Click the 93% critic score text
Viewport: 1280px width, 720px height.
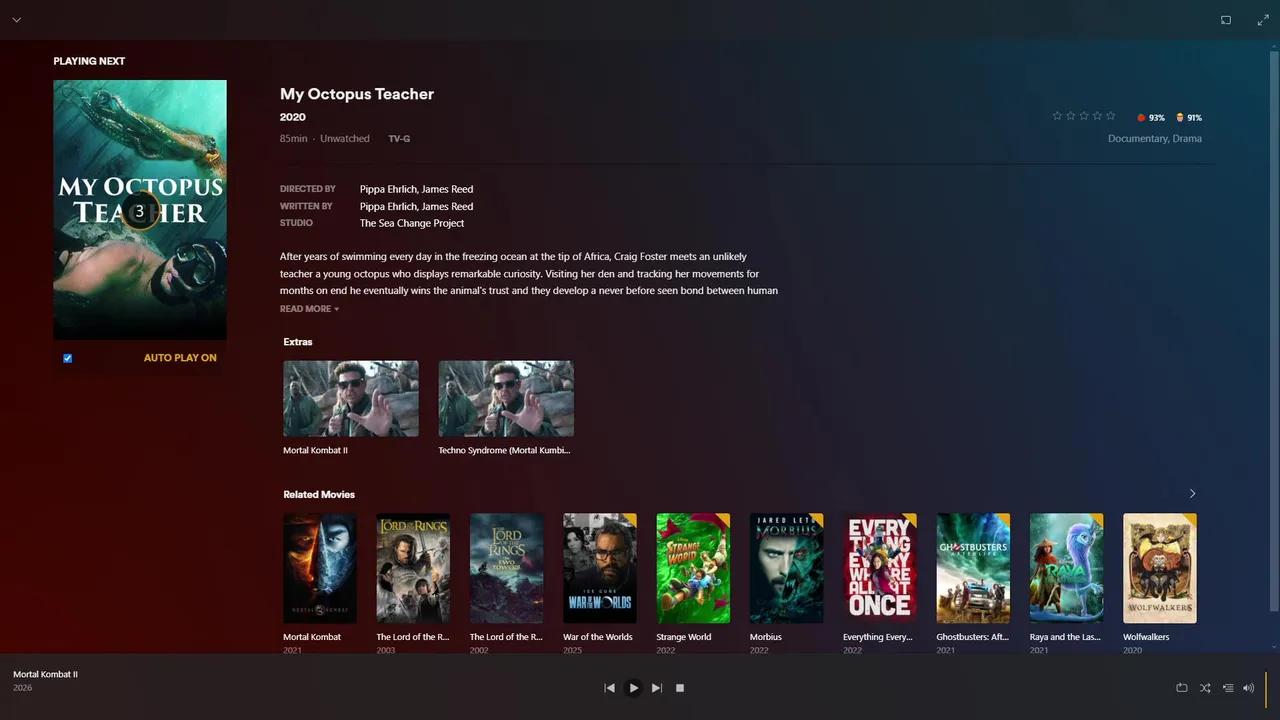[1157, 118]
